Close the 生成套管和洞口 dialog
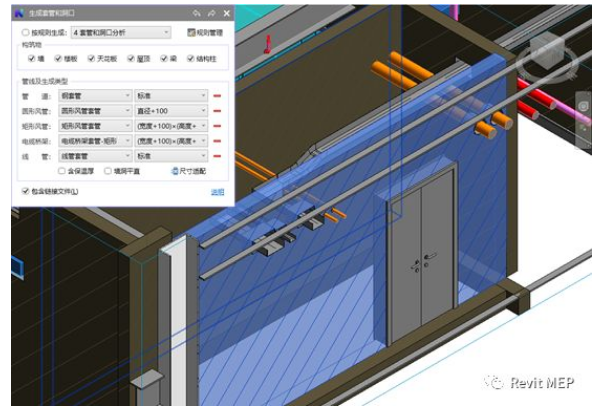The height and width of the screenshot is (410, 601). tap(227, 13)
